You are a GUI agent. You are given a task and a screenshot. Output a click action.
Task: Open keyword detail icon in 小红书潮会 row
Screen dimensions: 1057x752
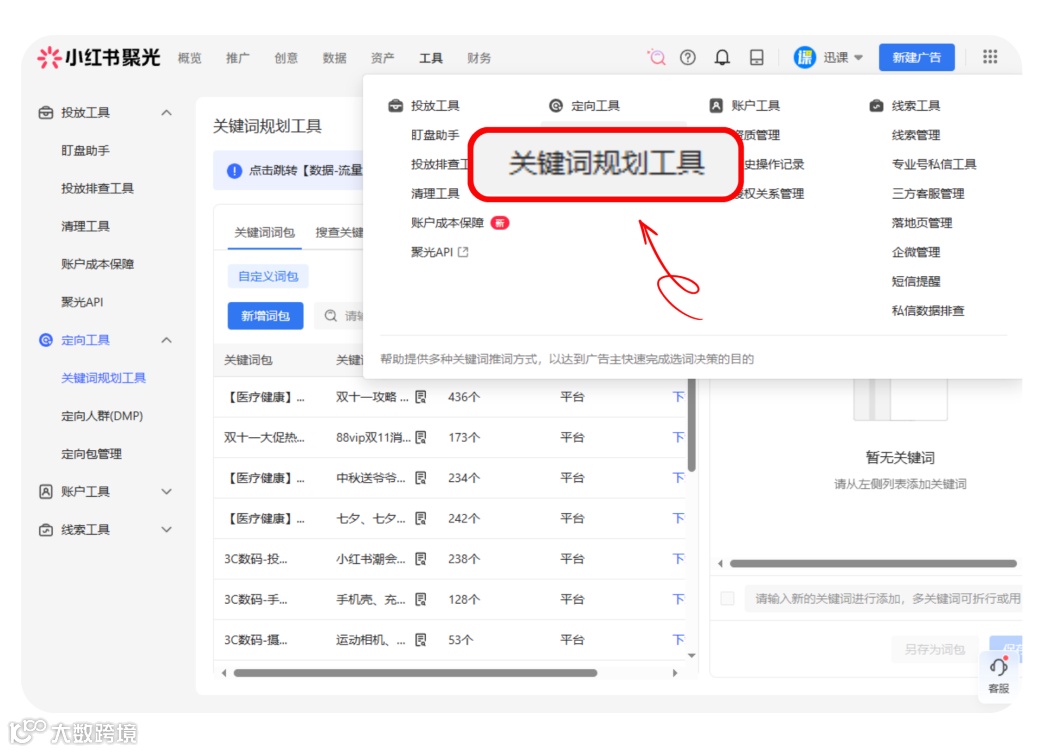pos(421,559)
